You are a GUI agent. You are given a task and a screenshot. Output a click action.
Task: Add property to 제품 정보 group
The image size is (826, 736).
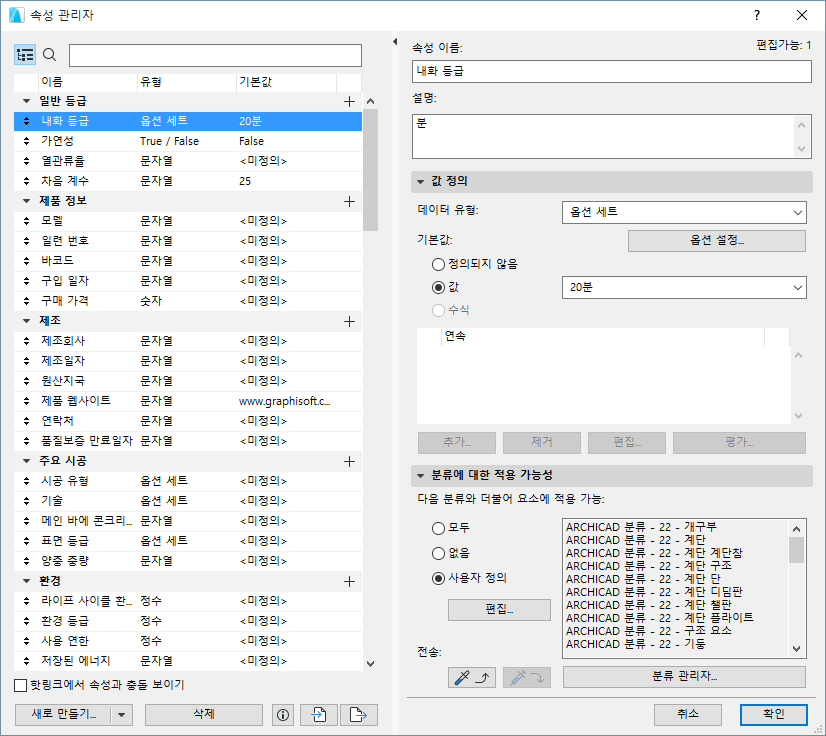[349, 201]
